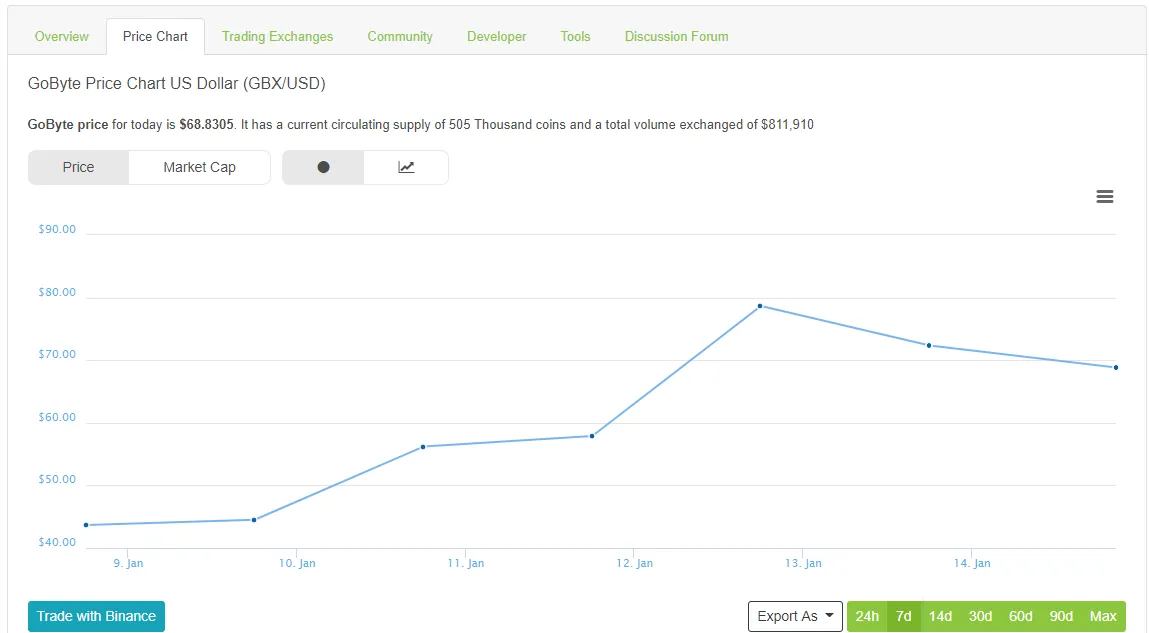Viewport: 1149px width, 633px height.
Task: Set chart range to Max
Action: coord(1103,616)
